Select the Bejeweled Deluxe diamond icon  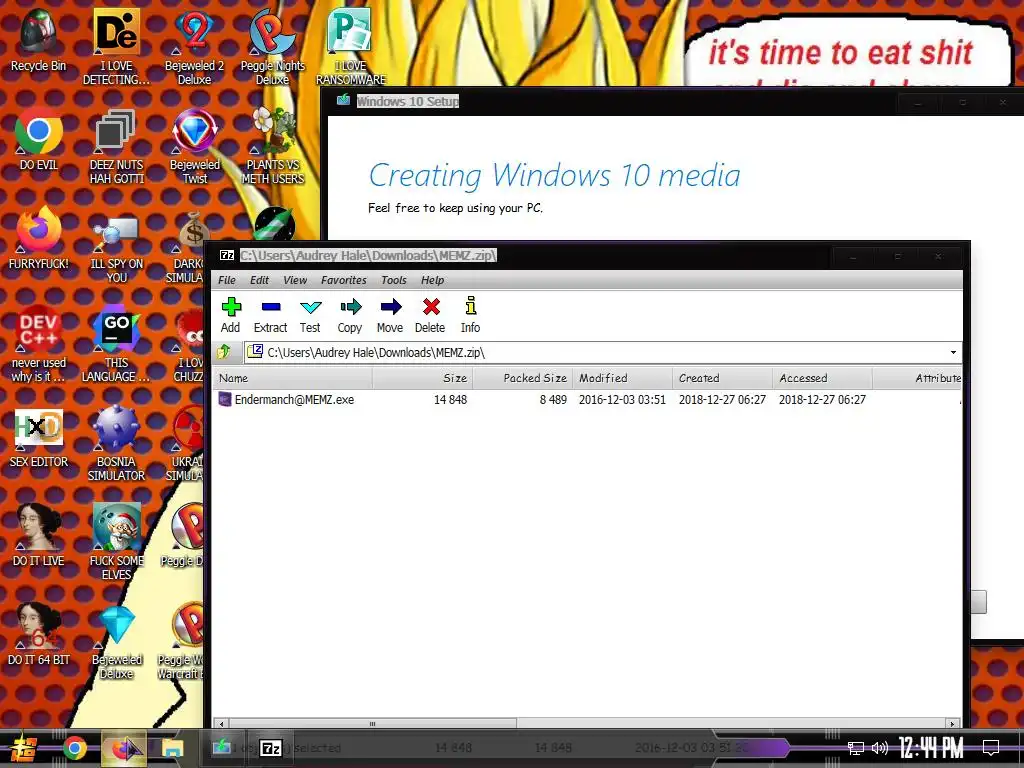[116, 641]
